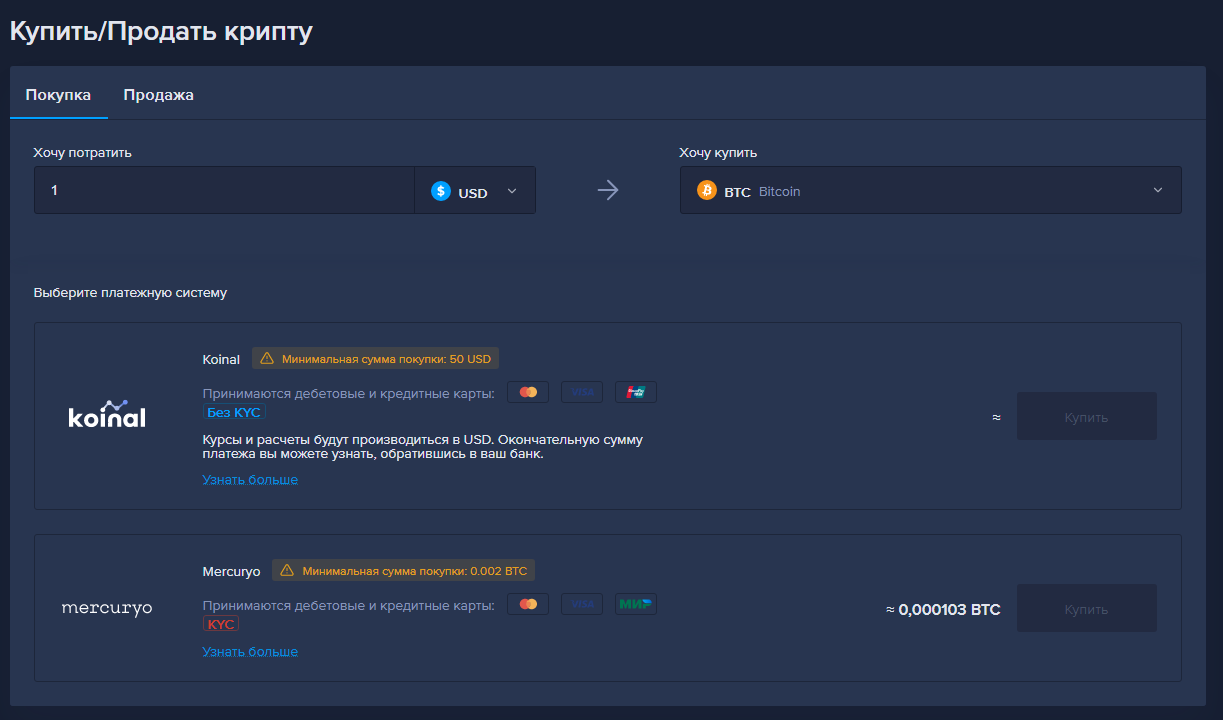The height and width of the screenshot is (720, 1223).
Task: Click the orange Bitcoin icon
Action: point(707,190)
